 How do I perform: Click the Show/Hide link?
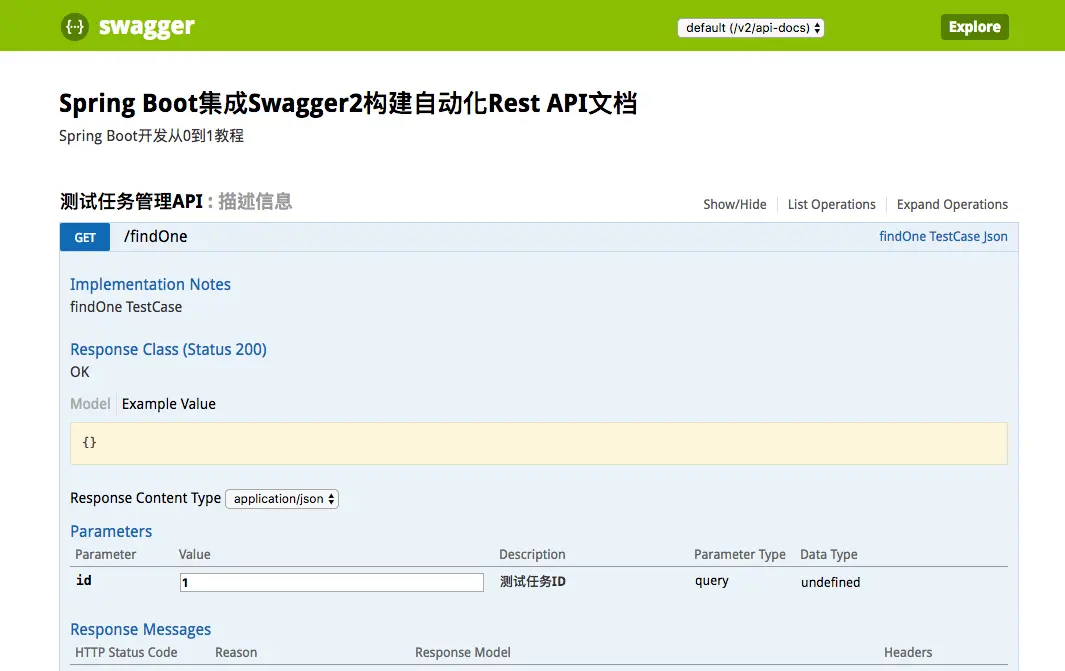[734, 204]
